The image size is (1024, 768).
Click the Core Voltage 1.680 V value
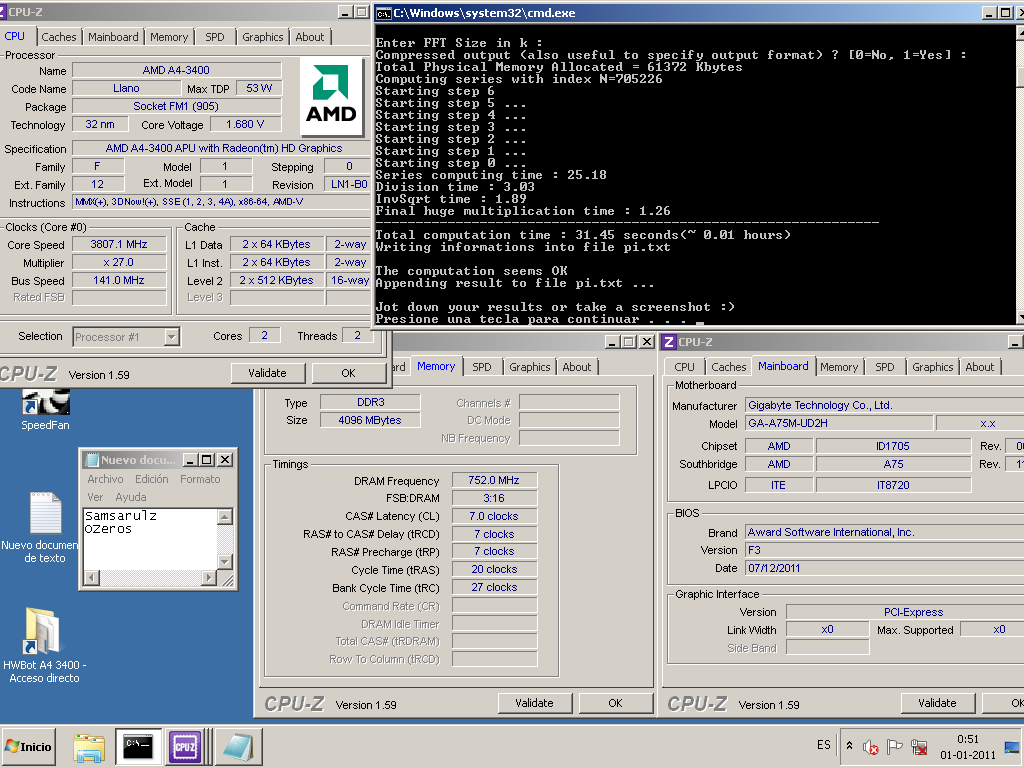[x=245, y=124]
